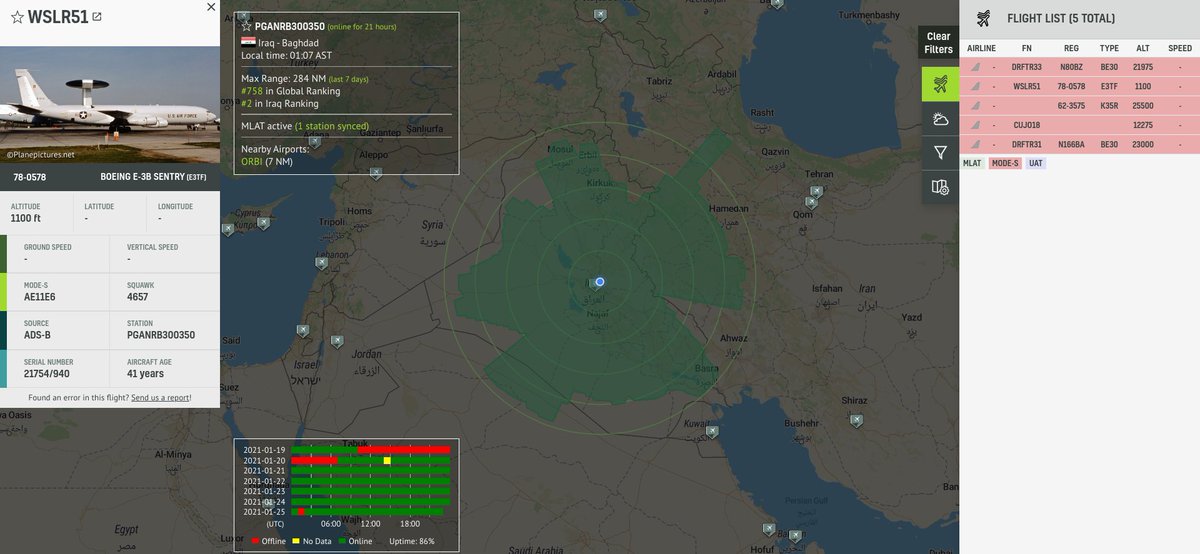Sort the flight list by FN column
The image size is (1200, 554).
tap(1027, 48)
